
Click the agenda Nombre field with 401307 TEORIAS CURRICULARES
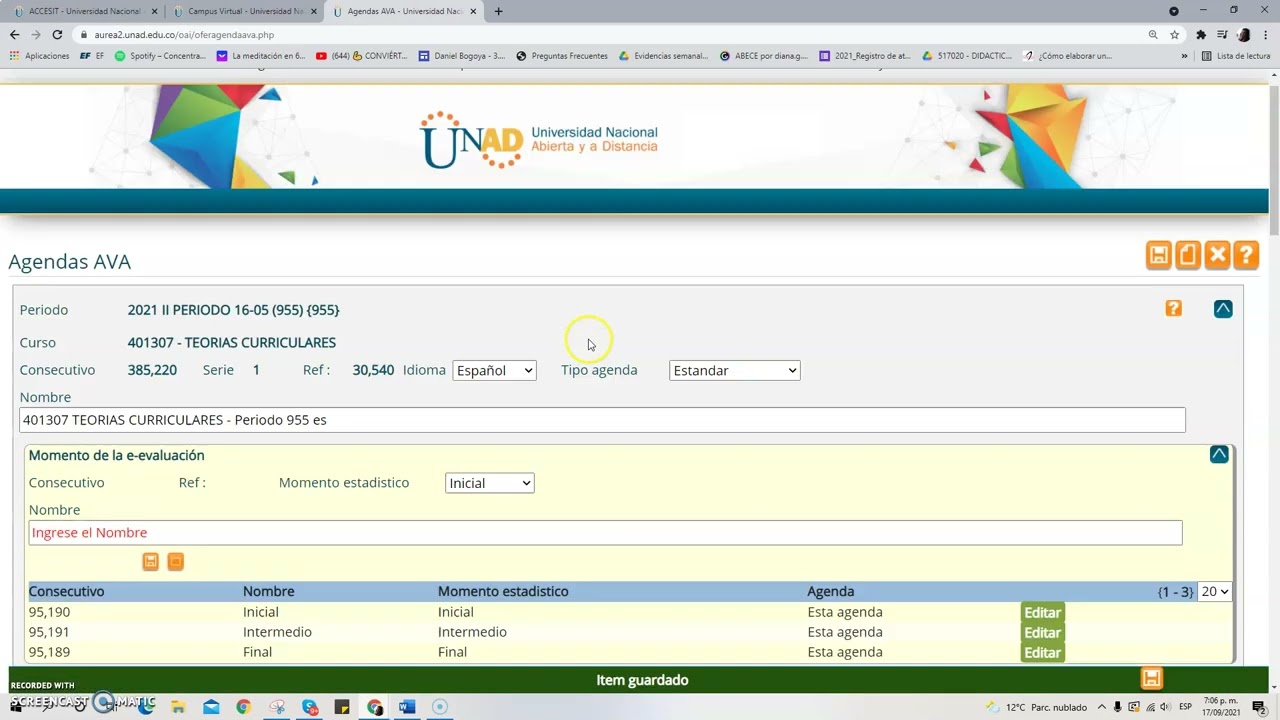click(602, 420)
